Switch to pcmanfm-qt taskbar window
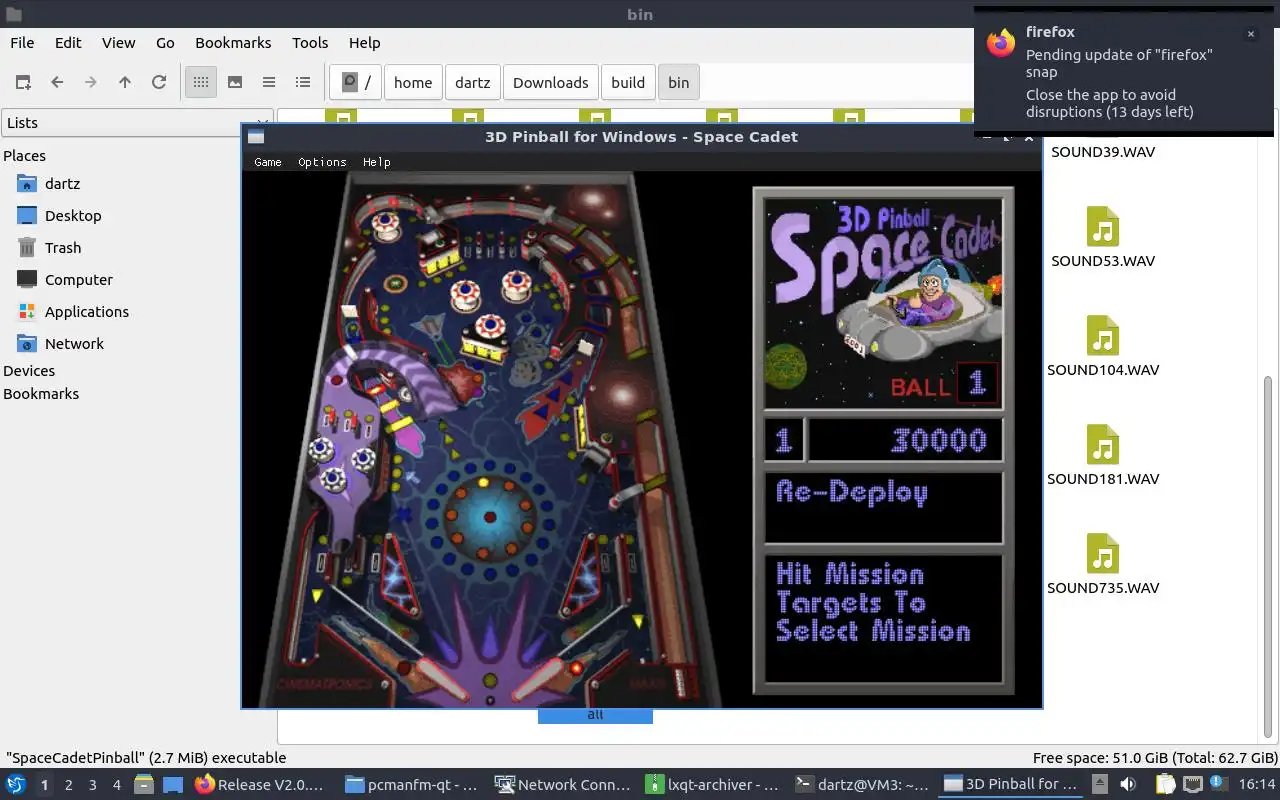Viewport: 1280px width, 800px height. click(412, 785)
